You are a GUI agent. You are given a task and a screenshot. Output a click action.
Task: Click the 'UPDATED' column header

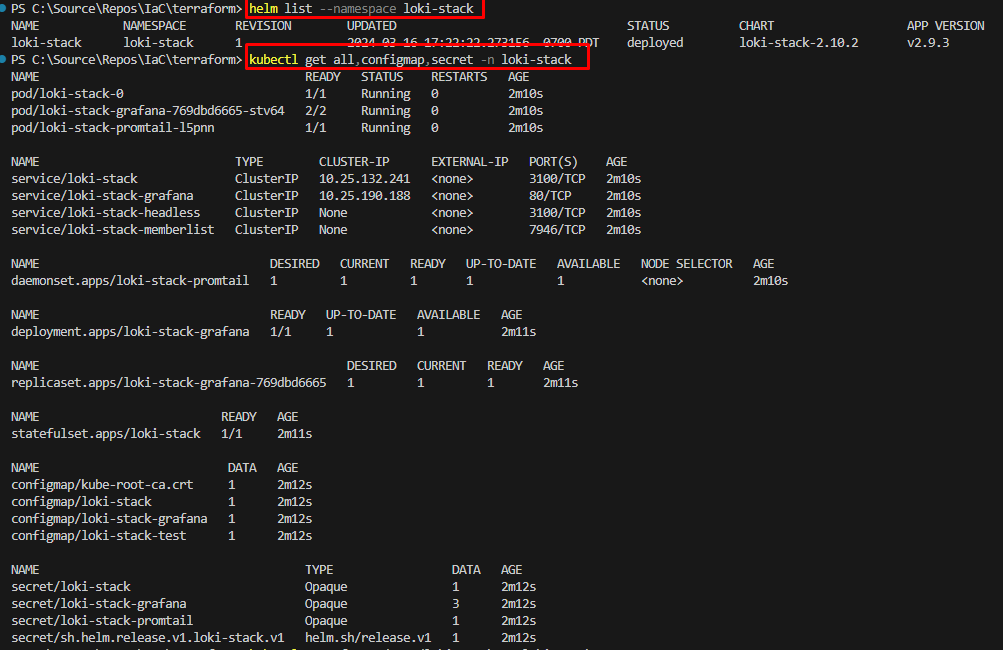[372, 26]
